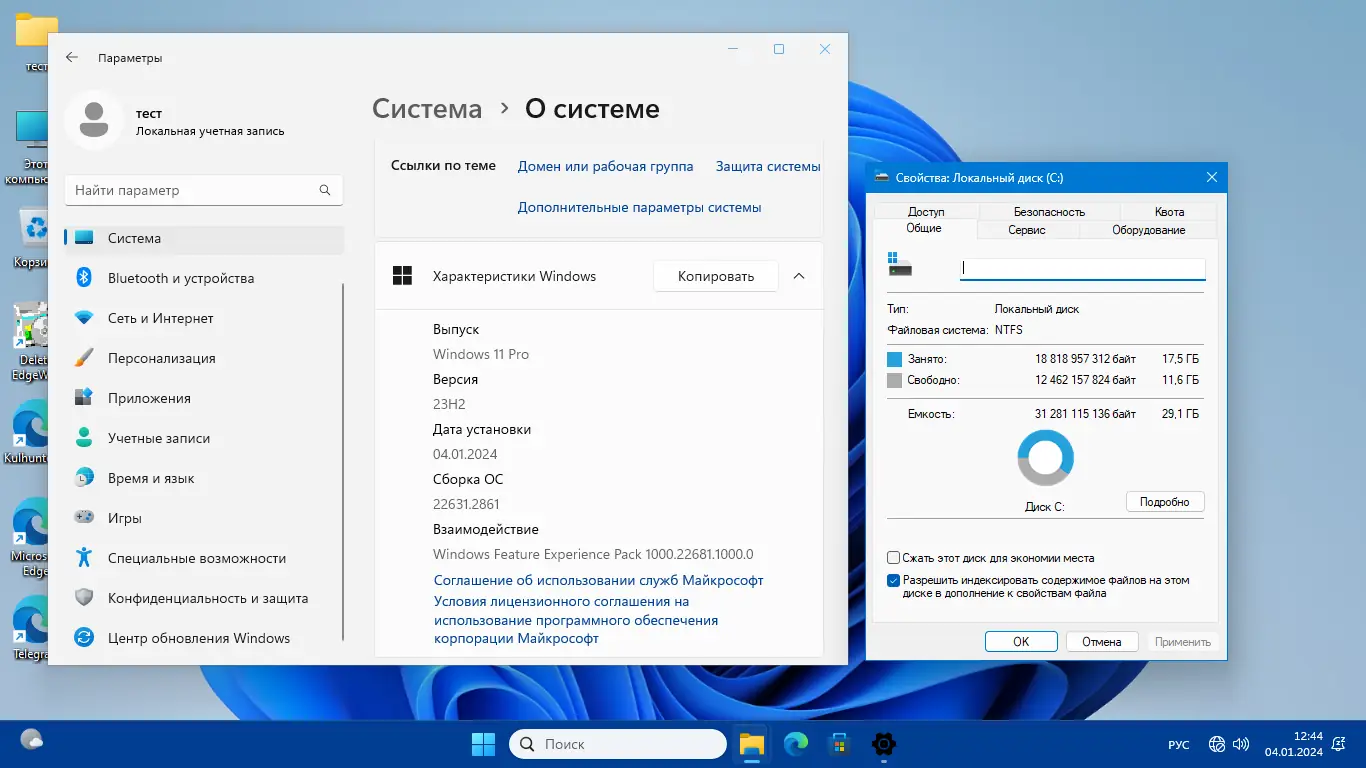Viewport: 1366px width, 768px height.
Task: Click the Подробно button in disk properties
Action: (x=1165, y=502)
